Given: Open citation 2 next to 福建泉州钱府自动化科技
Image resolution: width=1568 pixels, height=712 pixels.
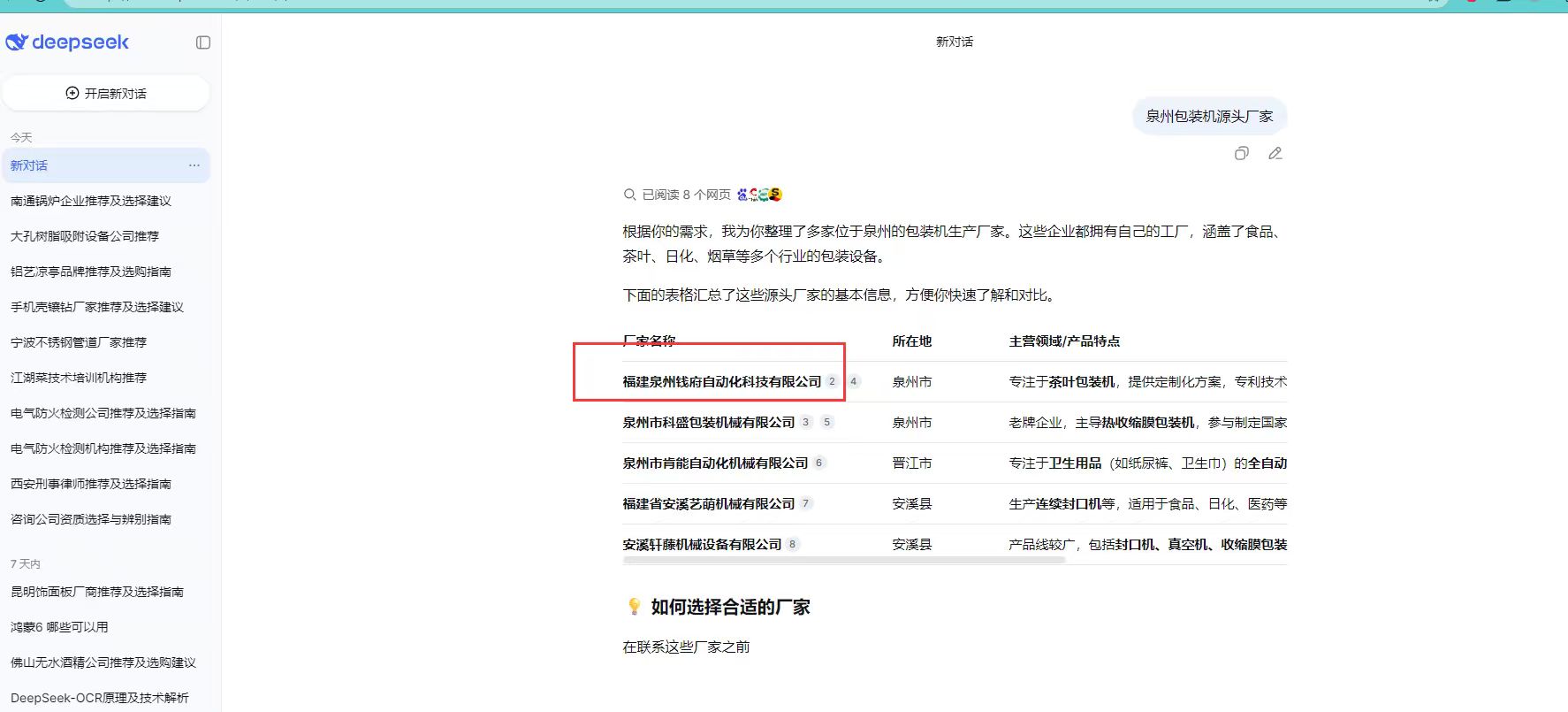Looking at the screenshot, I should point(832,381).
